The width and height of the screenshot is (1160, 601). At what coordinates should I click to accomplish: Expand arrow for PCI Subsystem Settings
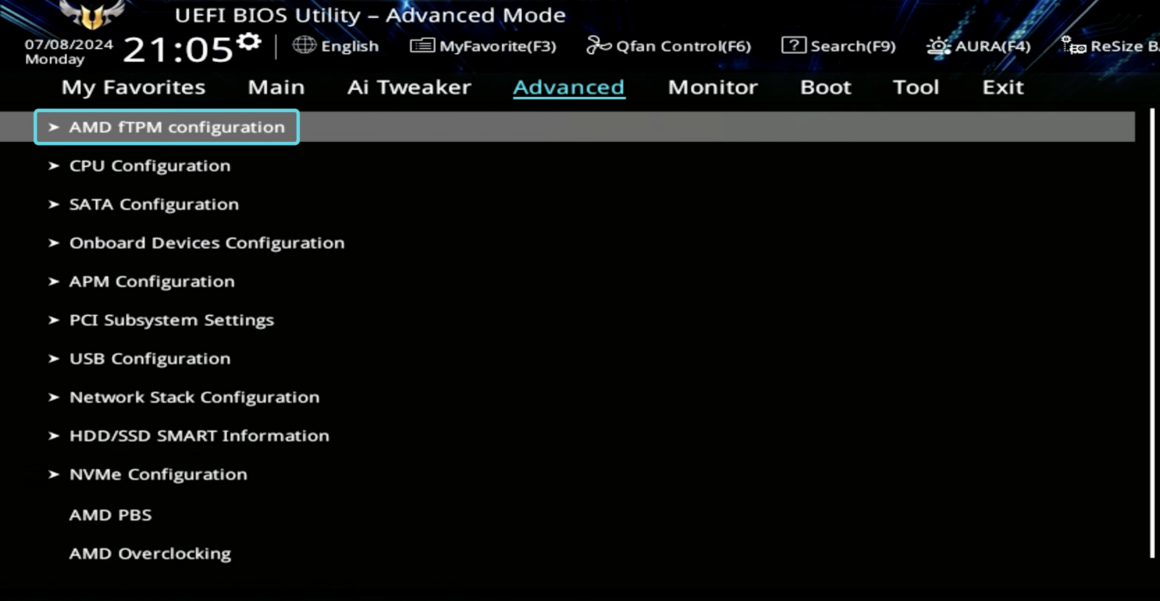[x=53, y=320]
